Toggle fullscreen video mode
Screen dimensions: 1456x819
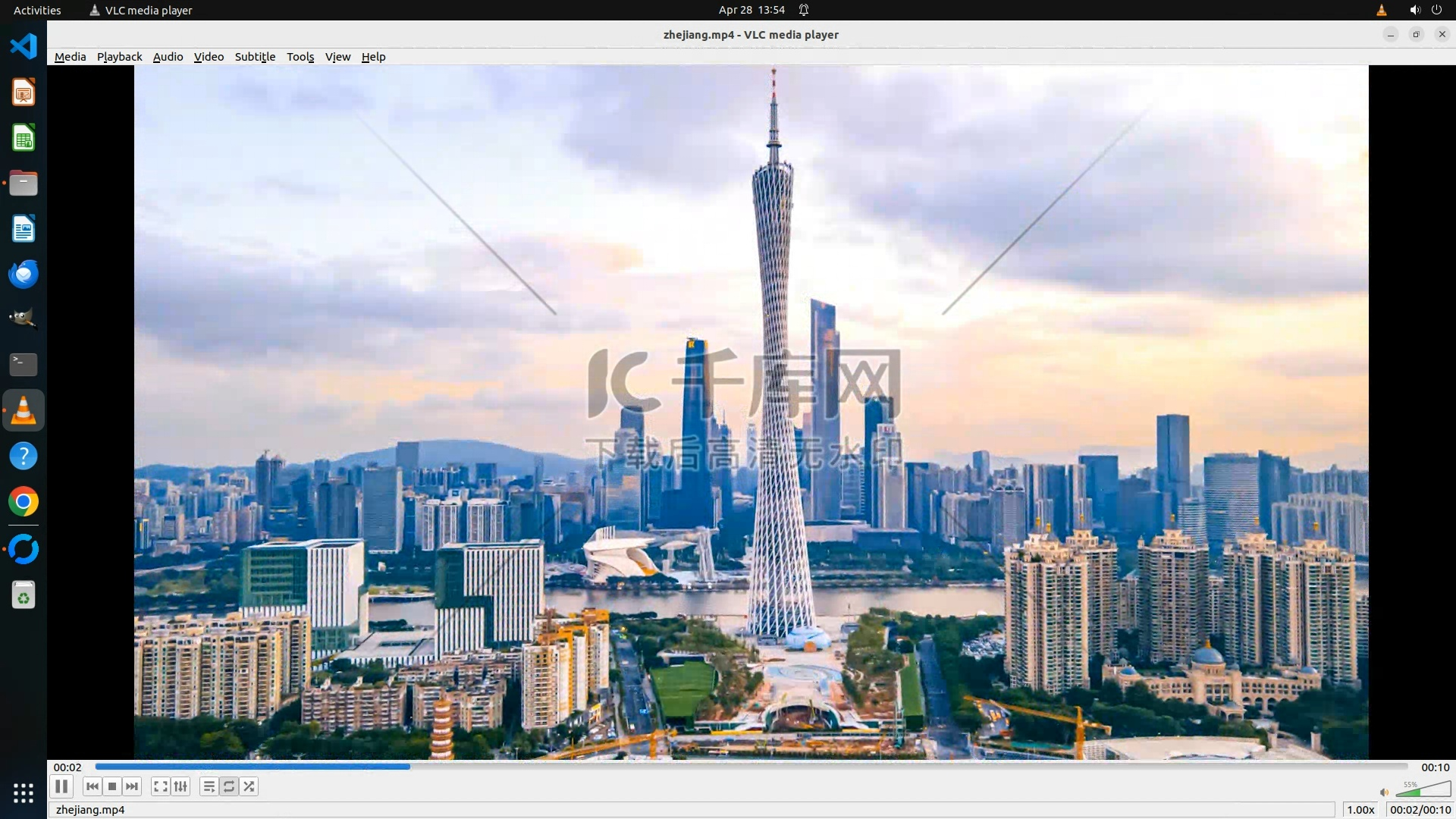click(160, 786)
